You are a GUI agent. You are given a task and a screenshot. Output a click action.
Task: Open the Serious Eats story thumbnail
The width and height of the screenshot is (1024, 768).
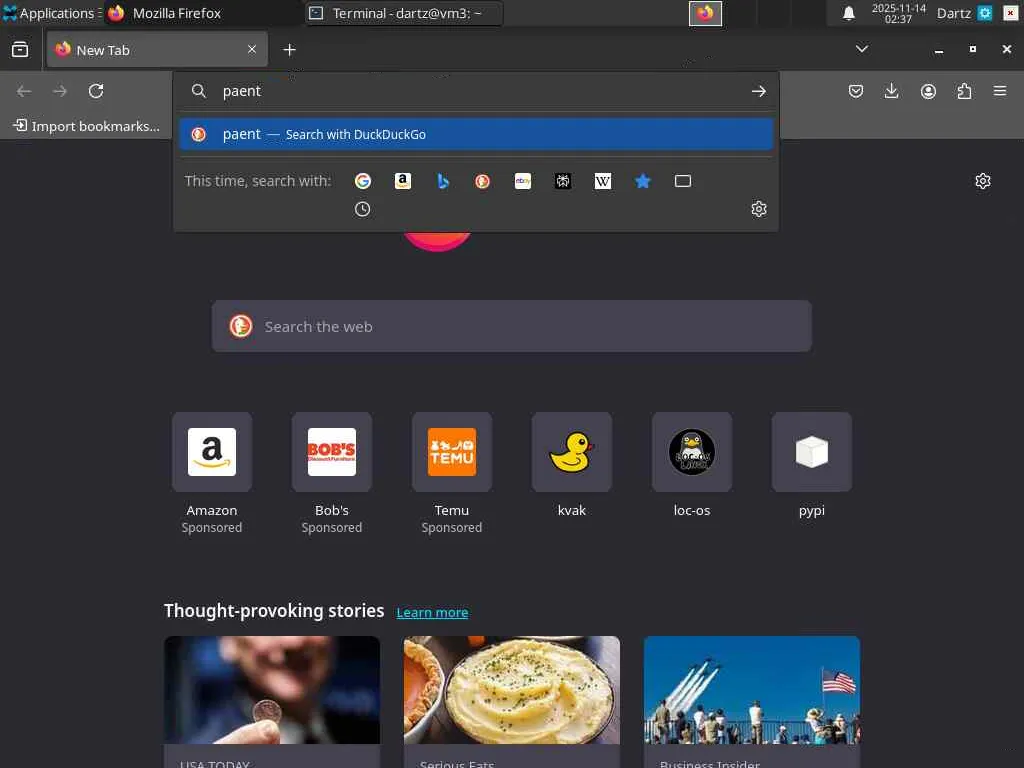[x=512, y=690]
